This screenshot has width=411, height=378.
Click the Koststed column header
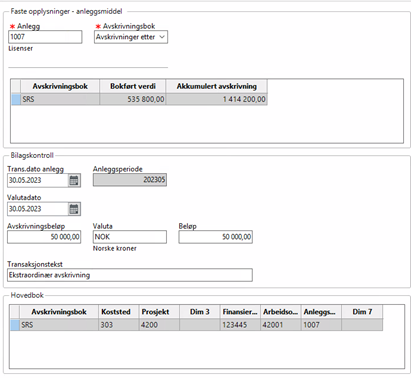[119, 312]
